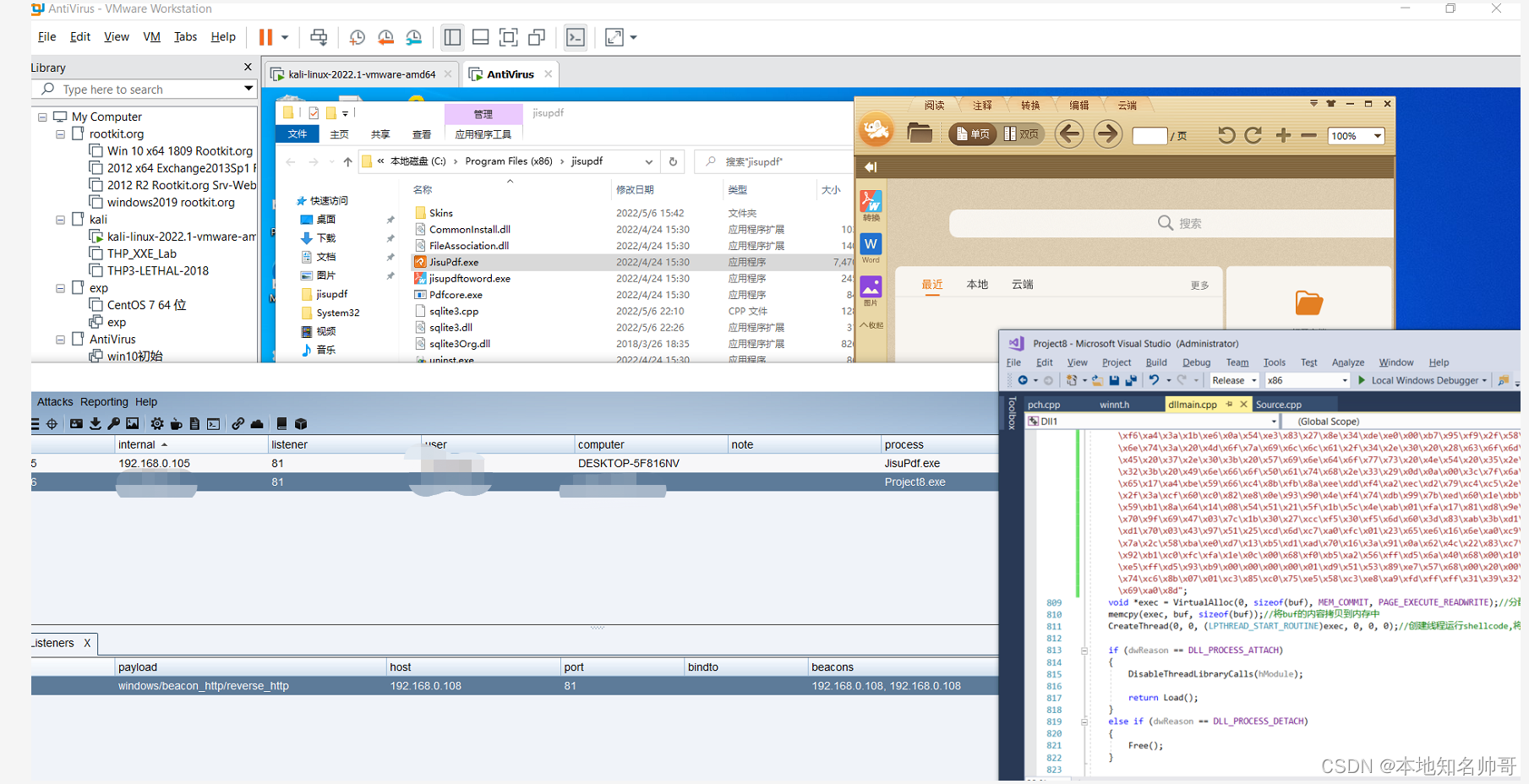Click the 搜索 search box in PDF reader

coord(1171,223)
